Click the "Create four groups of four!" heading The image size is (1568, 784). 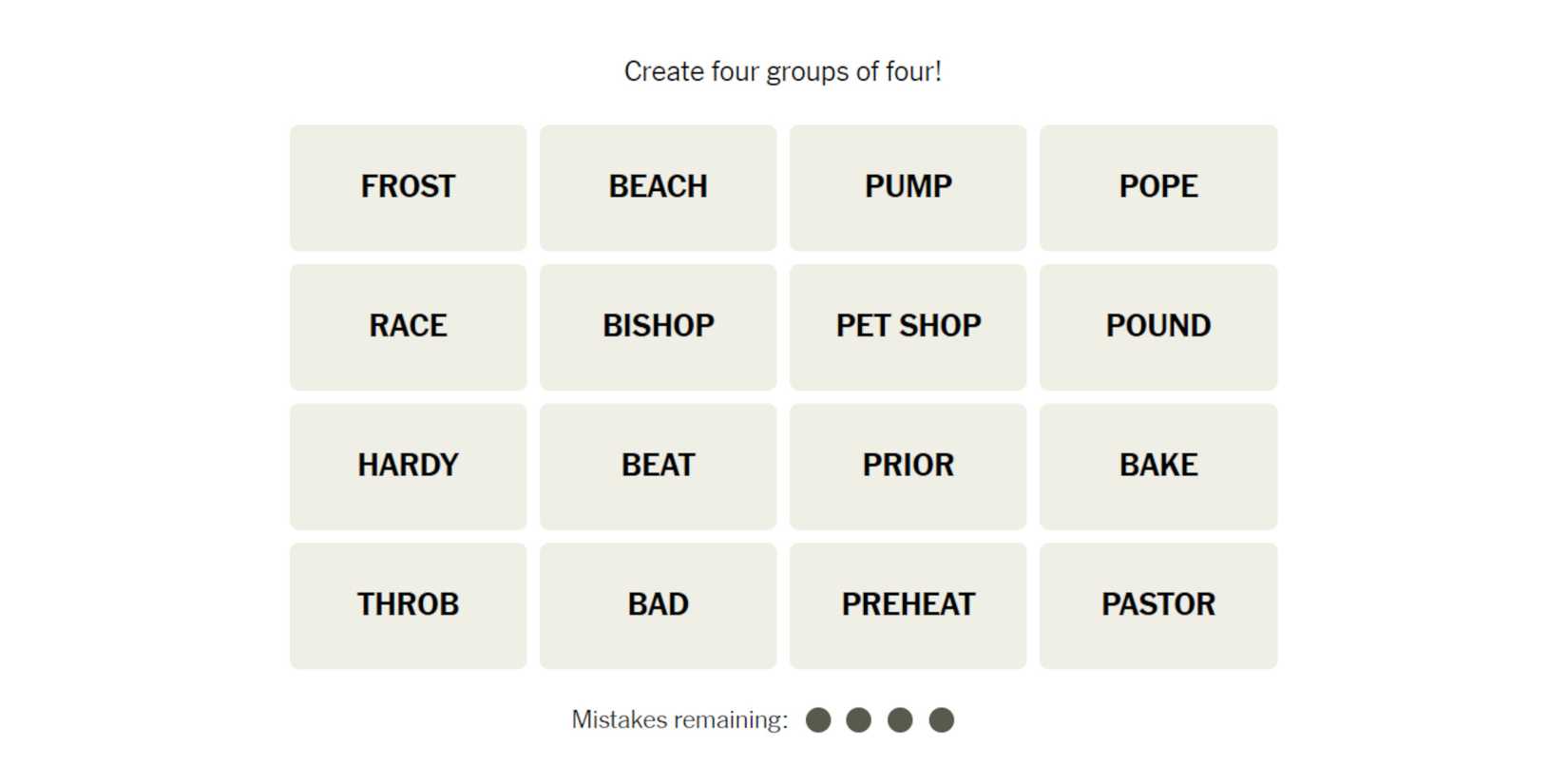coord(782,71)
